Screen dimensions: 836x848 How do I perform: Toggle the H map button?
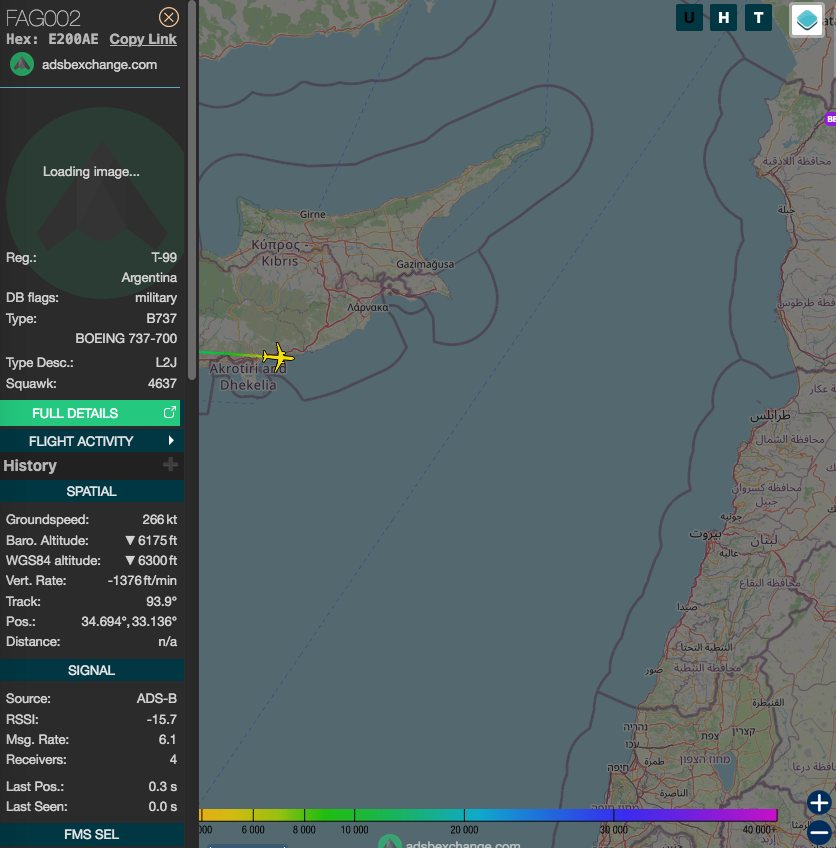[724, 18]
